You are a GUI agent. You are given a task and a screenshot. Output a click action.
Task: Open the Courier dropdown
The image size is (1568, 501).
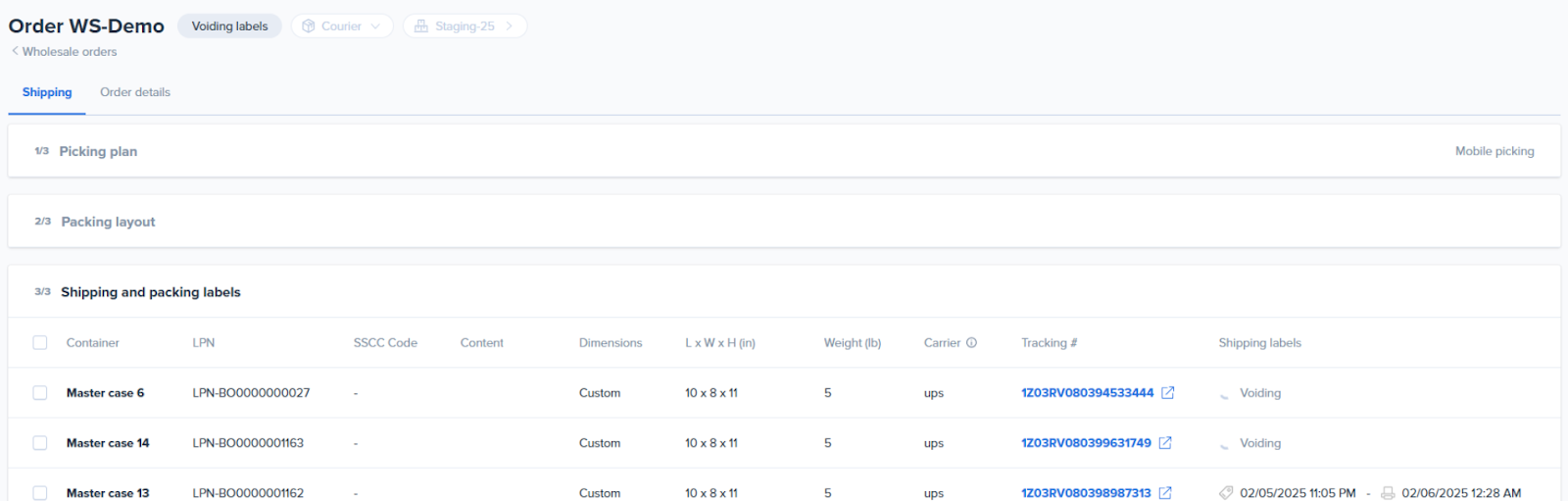[x=342, y=26]
